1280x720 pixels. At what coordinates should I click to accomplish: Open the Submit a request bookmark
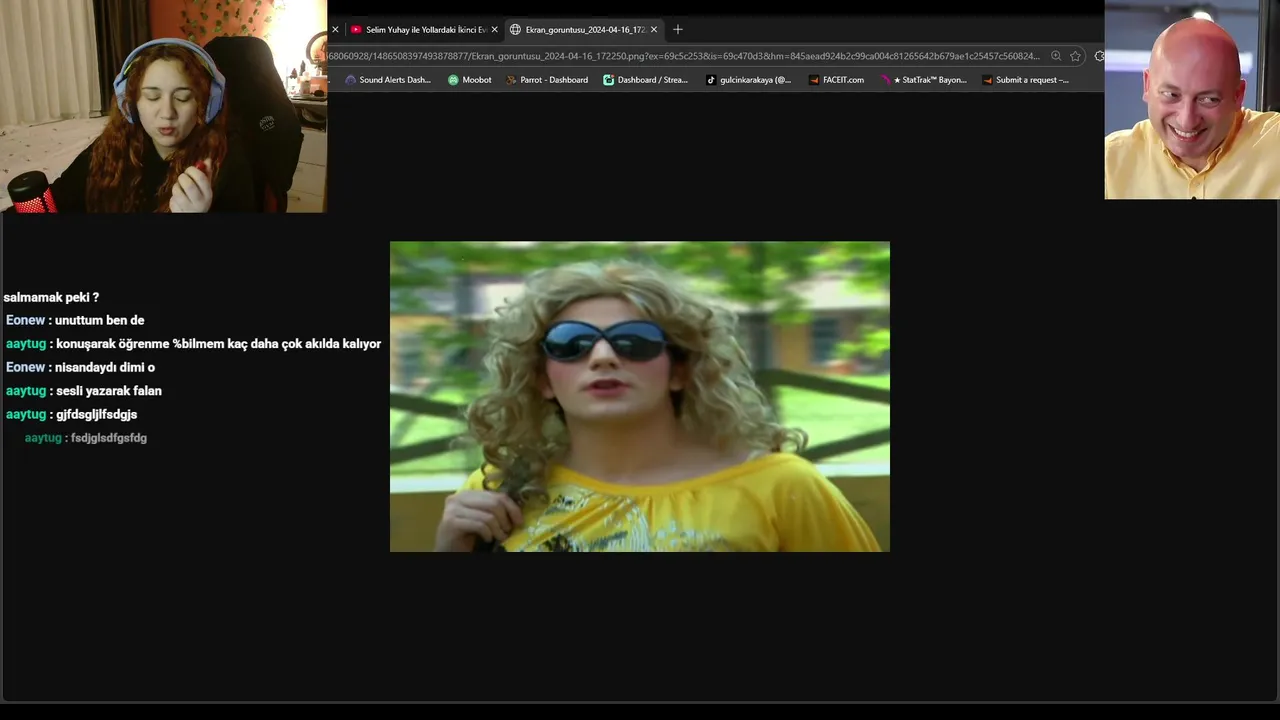click(1026, 80)
